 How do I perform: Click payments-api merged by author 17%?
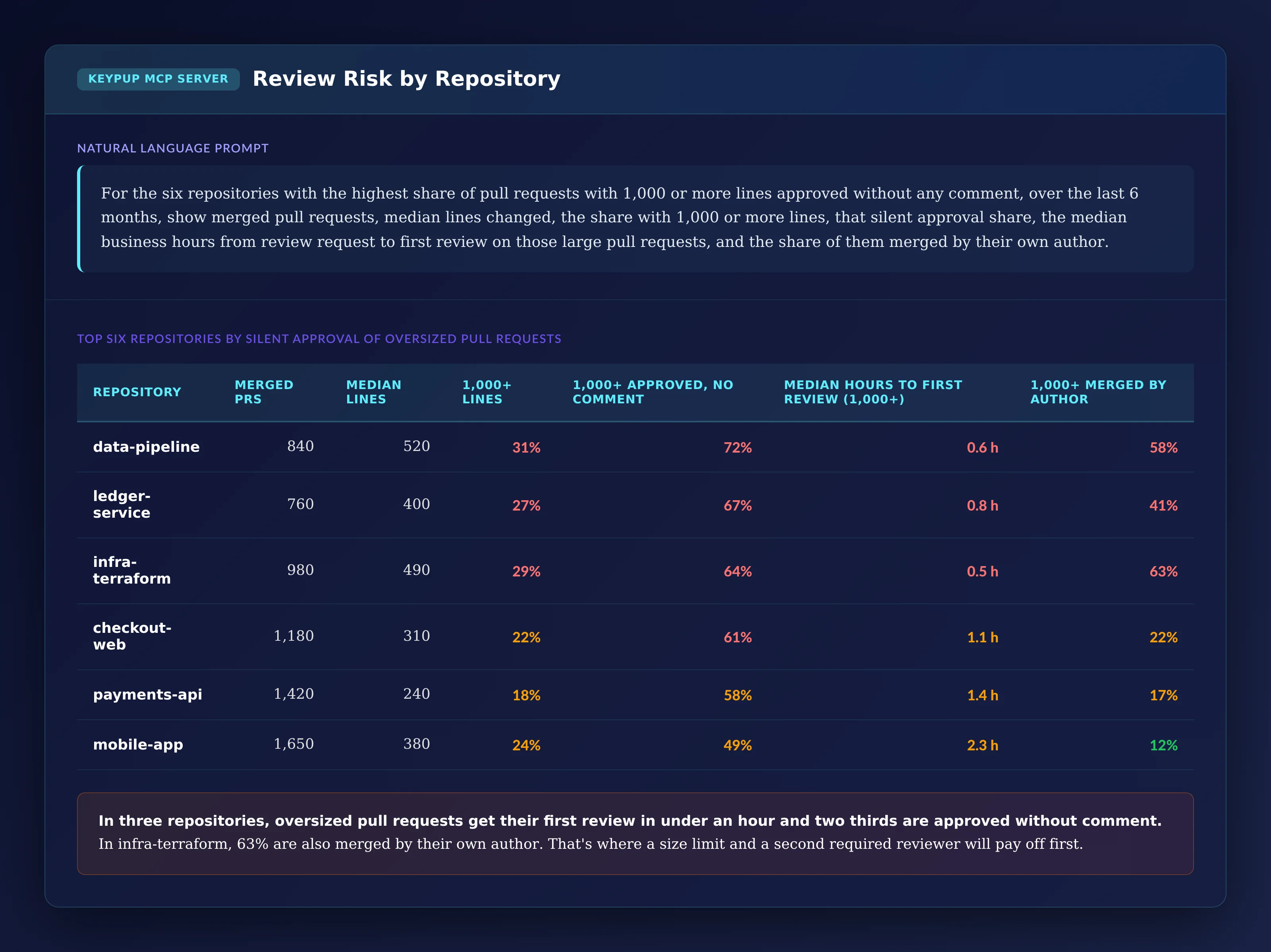coord(1163,695)
